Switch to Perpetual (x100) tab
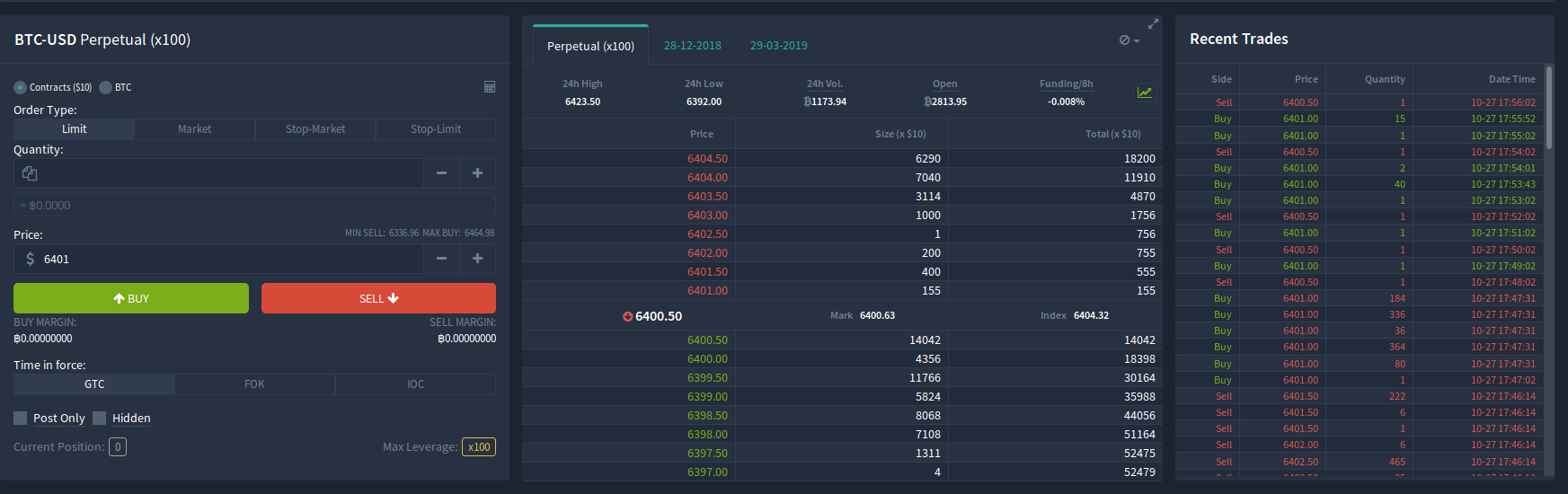The image size is (1568, 494). pyautogui.click(x=590, y=46)
